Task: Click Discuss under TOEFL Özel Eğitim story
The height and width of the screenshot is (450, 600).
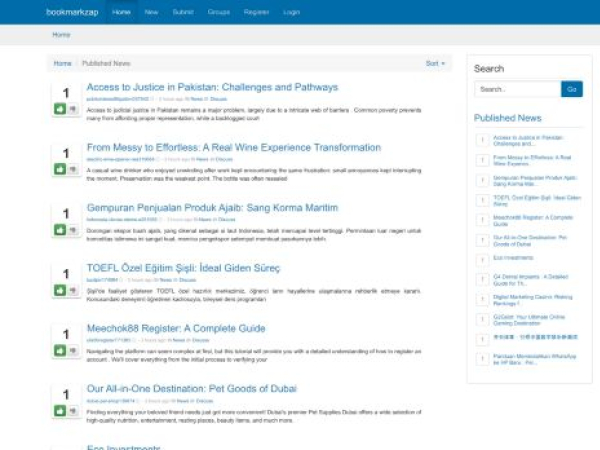Action: (188, 280)
